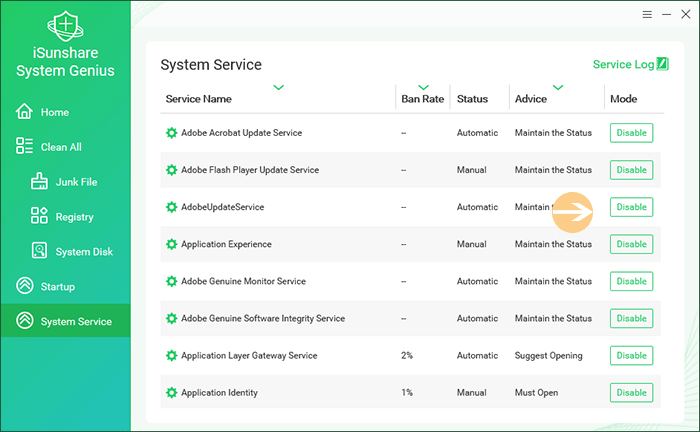This screenshot has width=700, height=432.
Task: Click gear icon beside Application Identity
Action: coord(171,393)
